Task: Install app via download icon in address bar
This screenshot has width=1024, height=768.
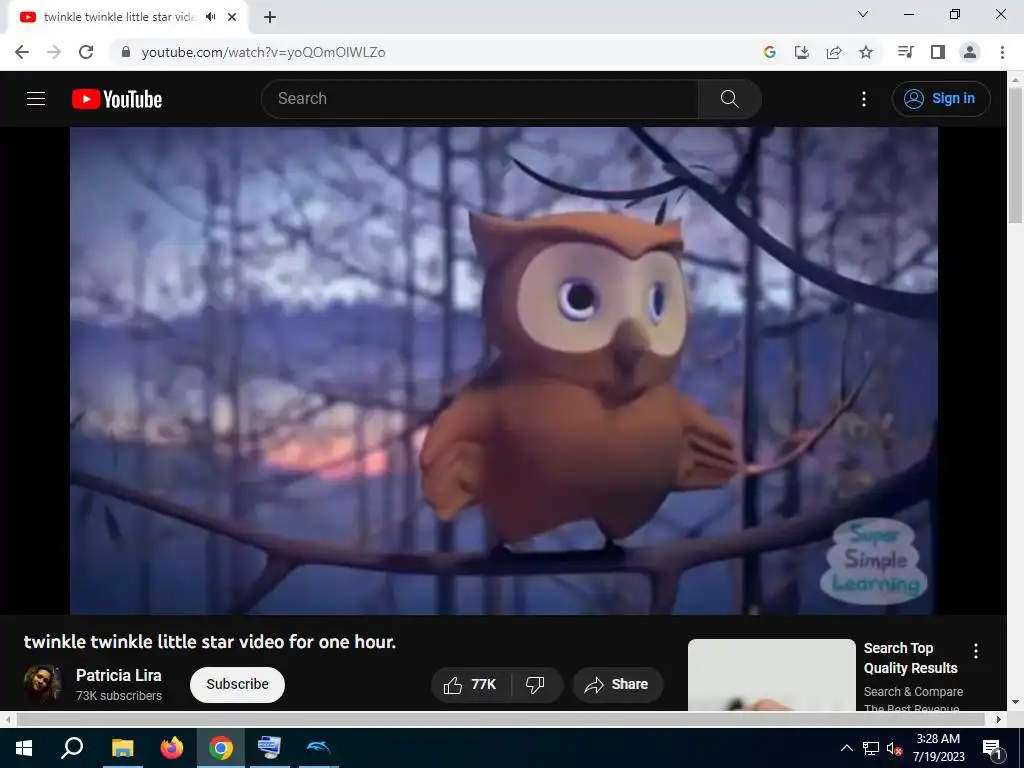Action: point(801,52)
